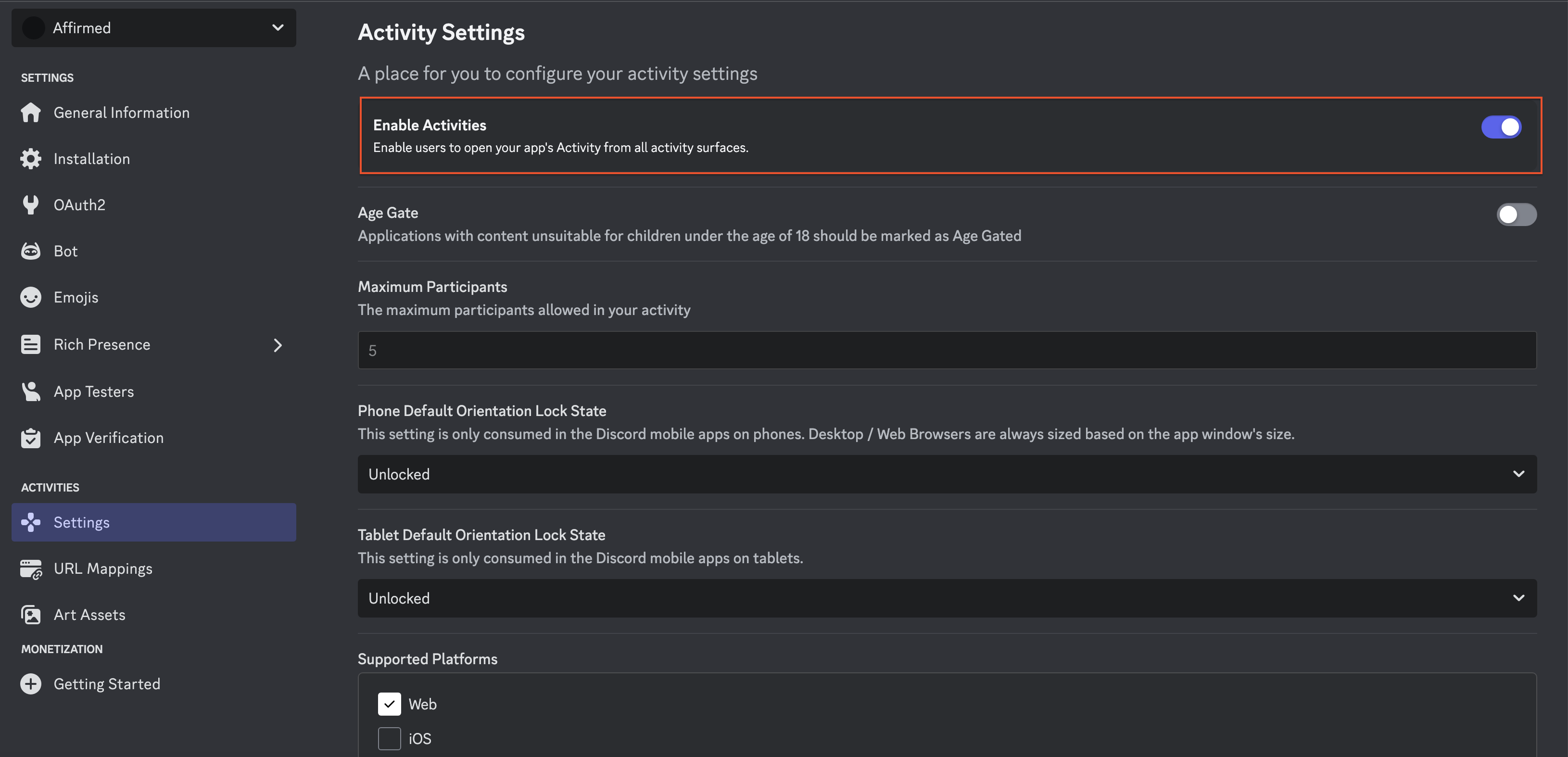The image size is (1568, 757).
Task: Click the Getting Started plus icon
Action: (x=30, y=684)
